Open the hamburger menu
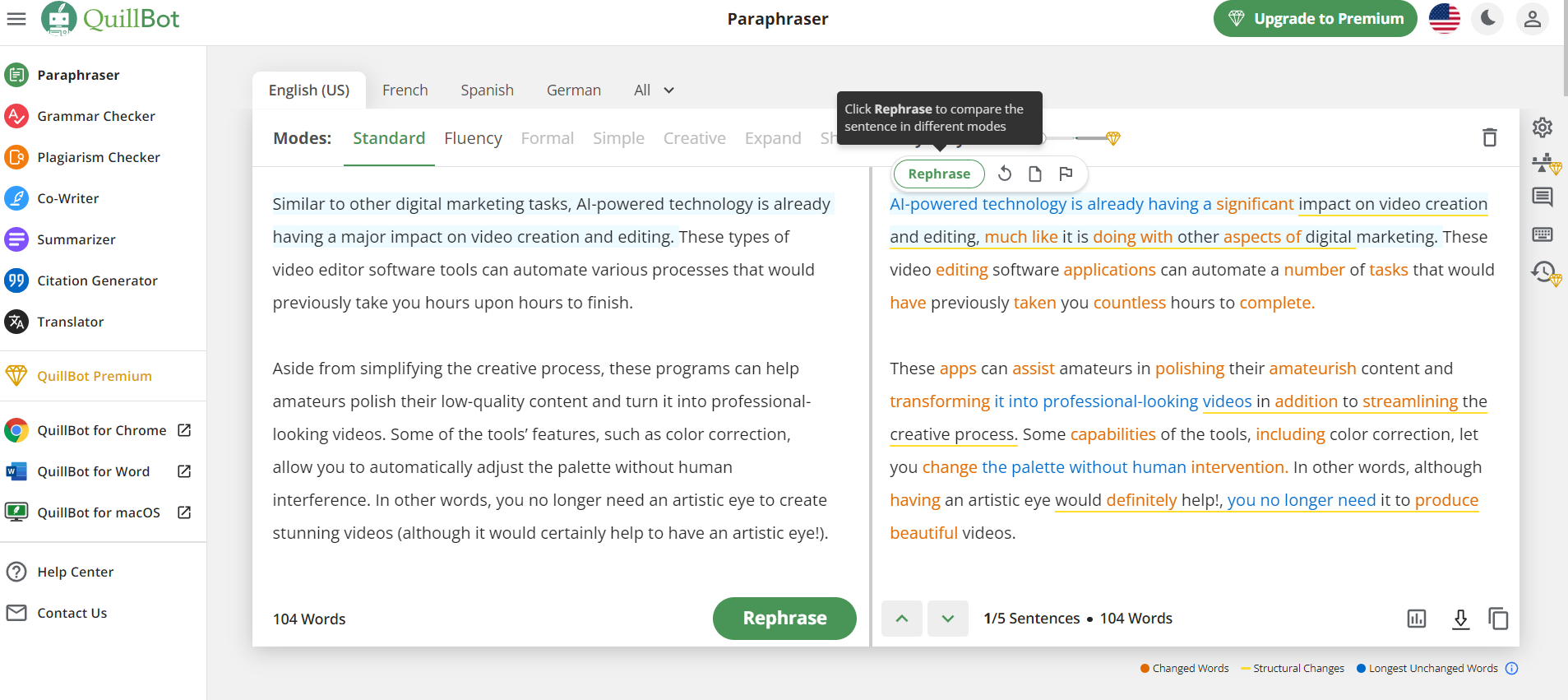 point(16,18)
